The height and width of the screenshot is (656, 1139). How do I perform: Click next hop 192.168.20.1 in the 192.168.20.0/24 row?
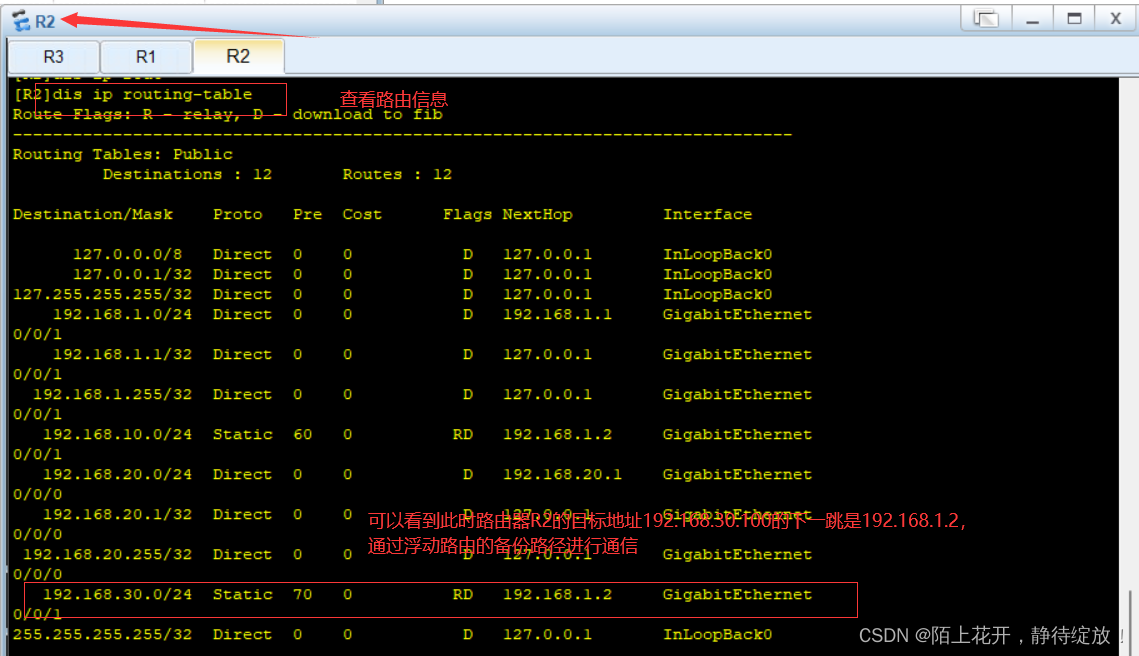562,474
